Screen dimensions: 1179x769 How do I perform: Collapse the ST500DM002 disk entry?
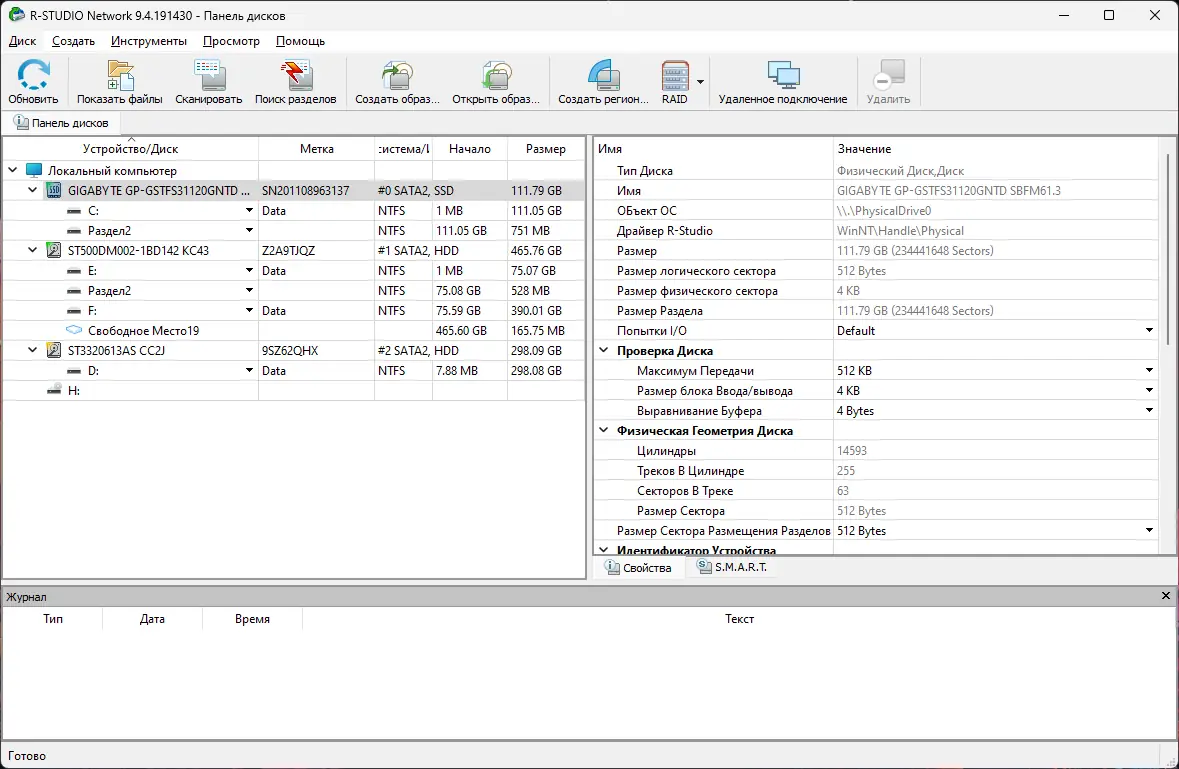(31, 250)
